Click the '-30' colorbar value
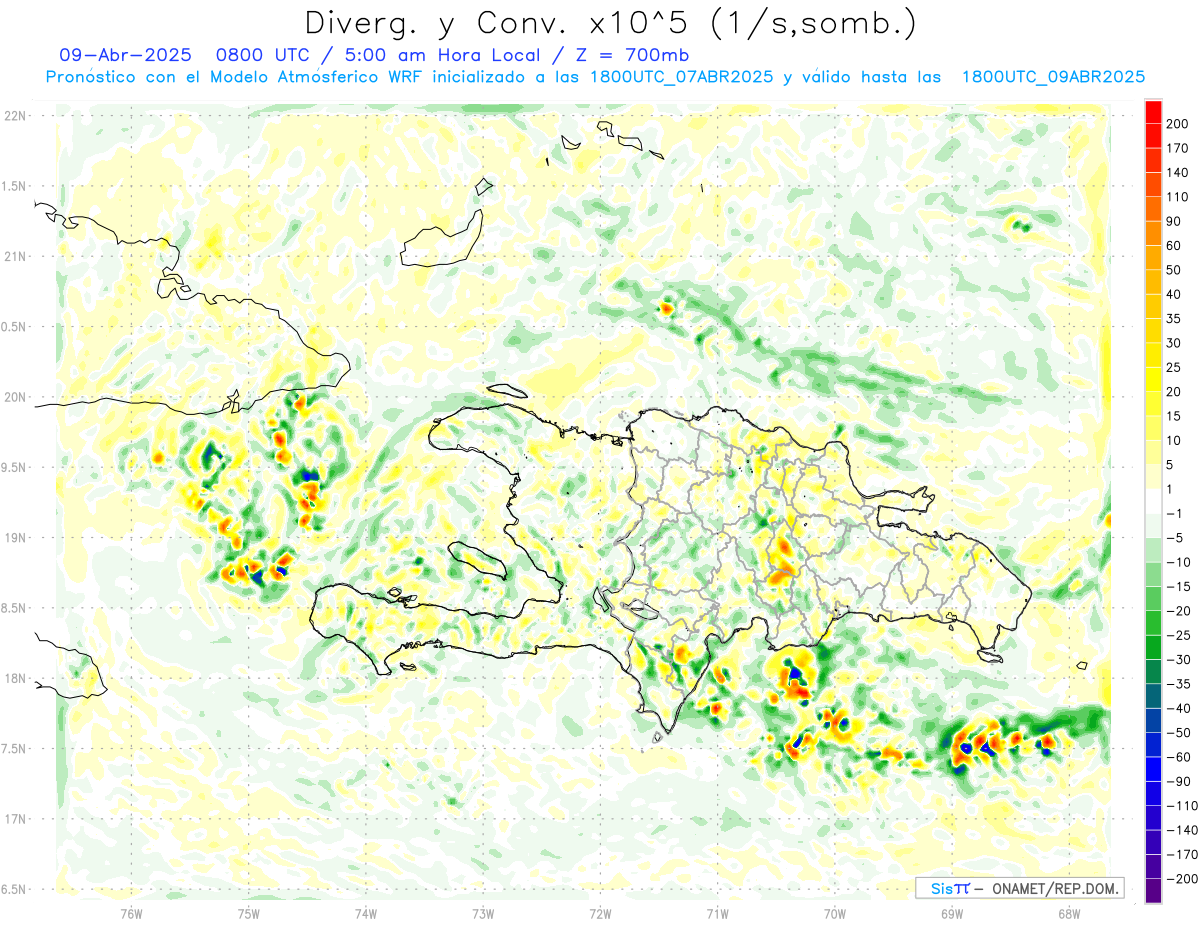The width and height of the screenshot is (1200, 927). (1178, 660)
